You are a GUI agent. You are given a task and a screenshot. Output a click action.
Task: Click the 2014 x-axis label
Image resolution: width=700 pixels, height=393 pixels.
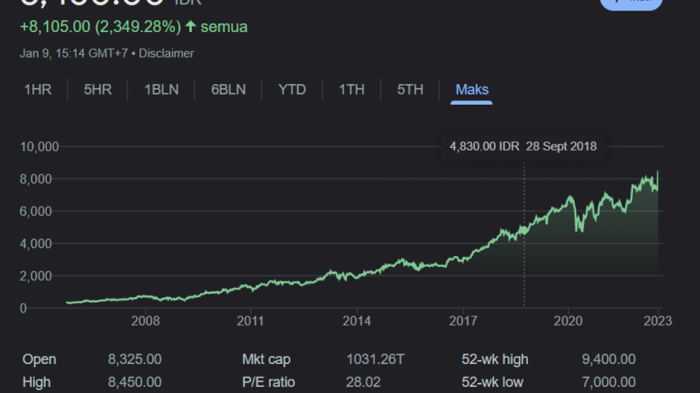[x=357, y=321]
